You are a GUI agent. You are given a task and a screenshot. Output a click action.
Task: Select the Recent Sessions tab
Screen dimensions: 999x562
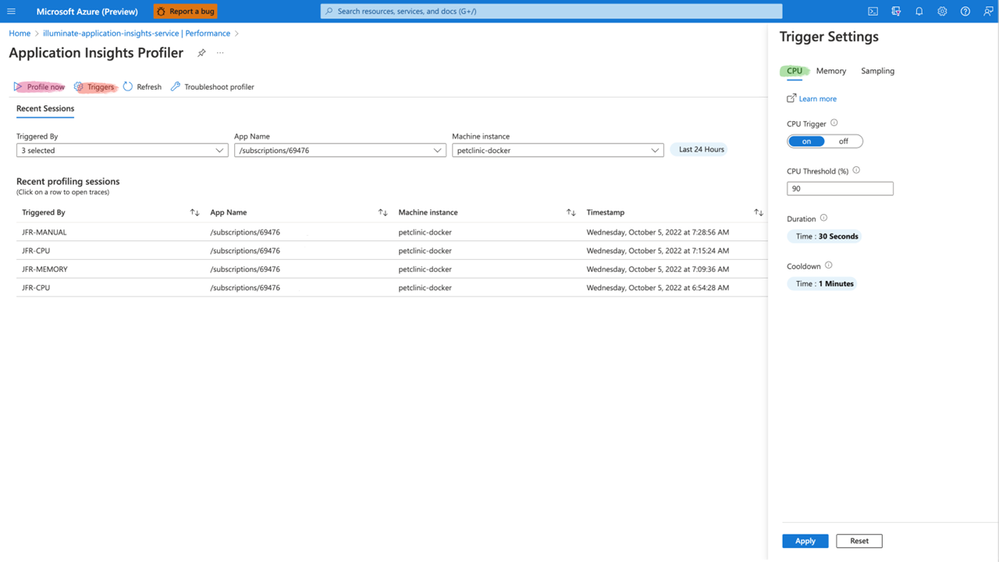(45, 108)
